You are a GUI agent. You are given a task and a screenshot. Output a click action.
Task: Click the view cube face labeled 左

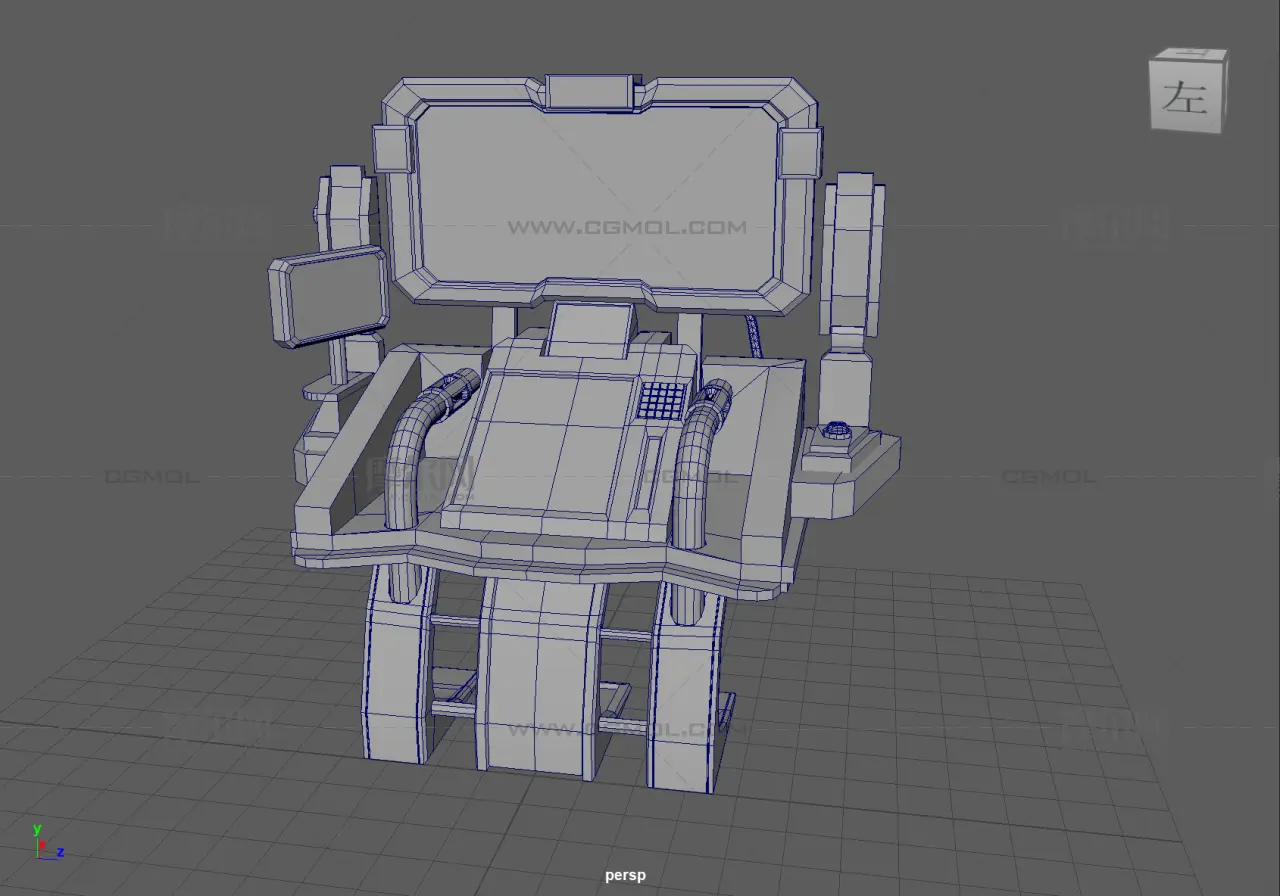[x=1186, y=98]
